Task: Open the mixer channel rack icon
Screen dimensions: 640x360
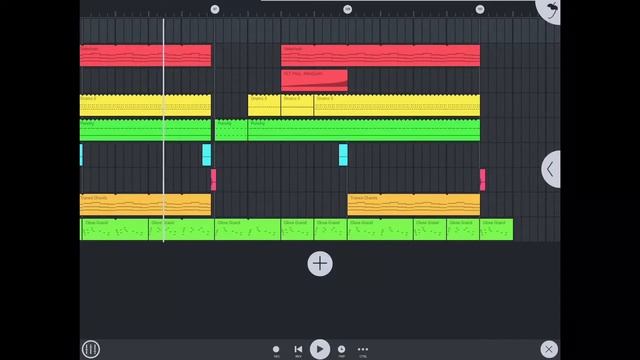Action: tap(91, 349)
